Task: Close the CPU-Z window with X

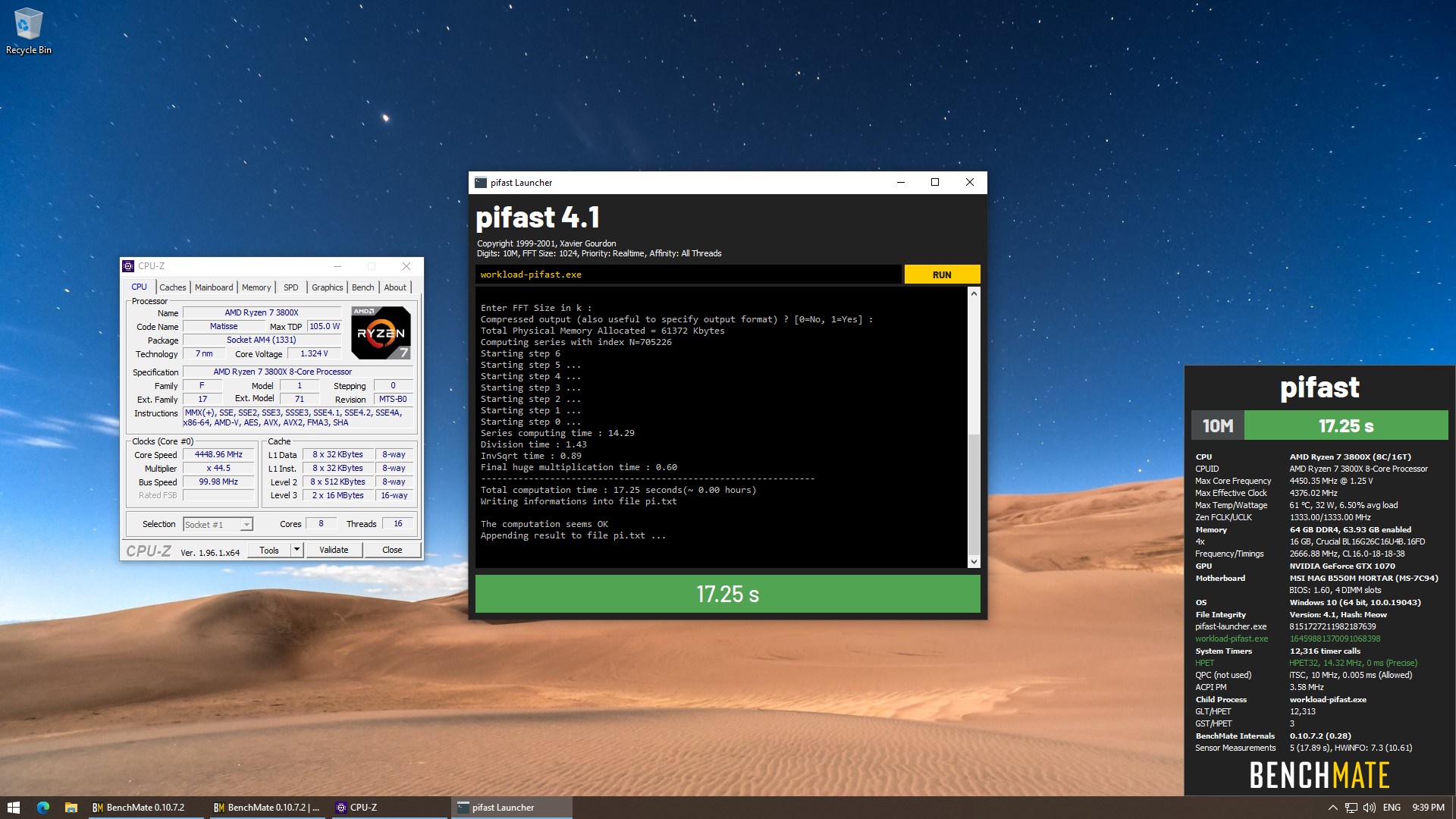Action: 406,266
